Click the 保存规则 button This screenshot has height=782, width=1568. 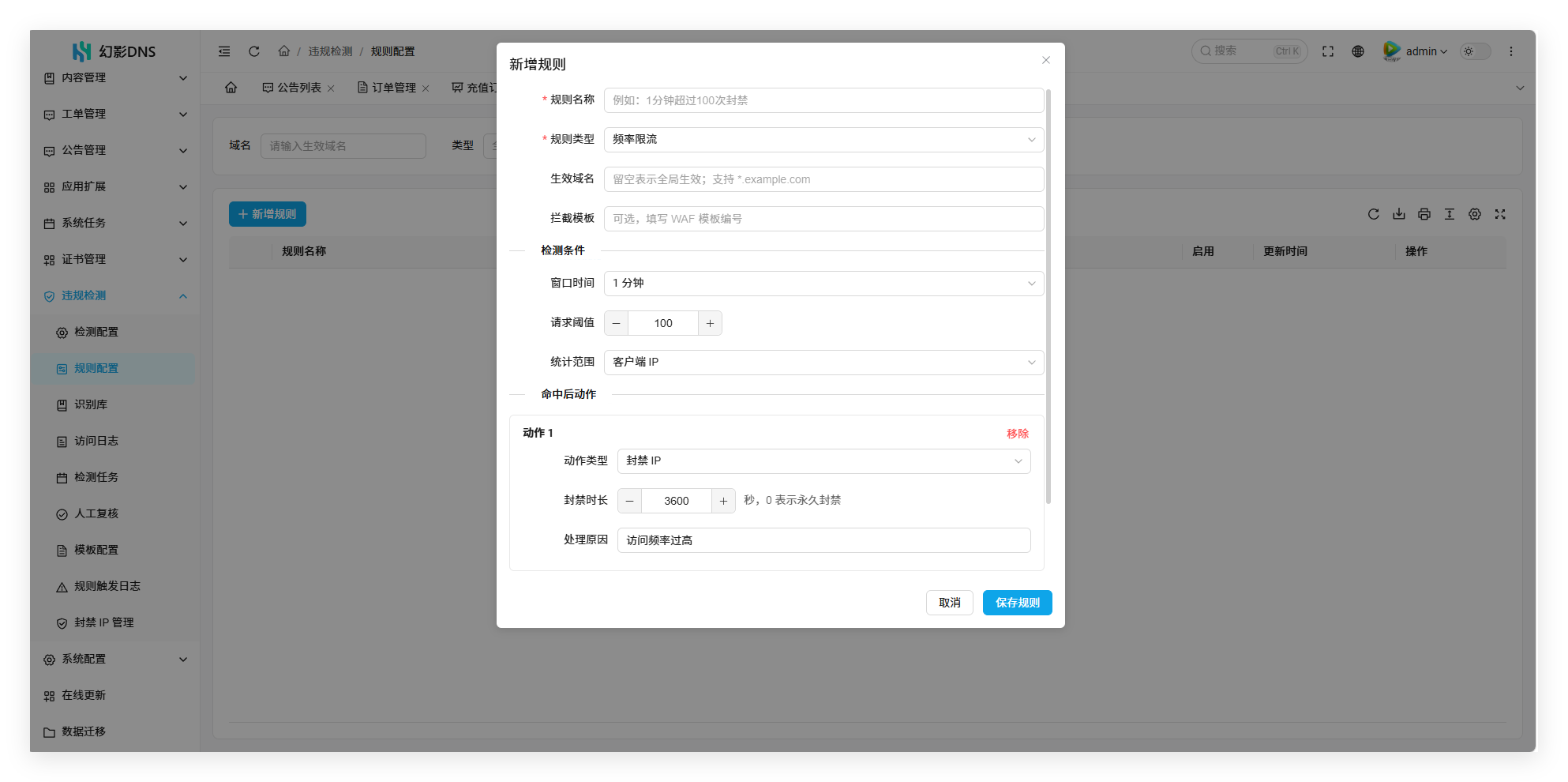point(1017,603)
